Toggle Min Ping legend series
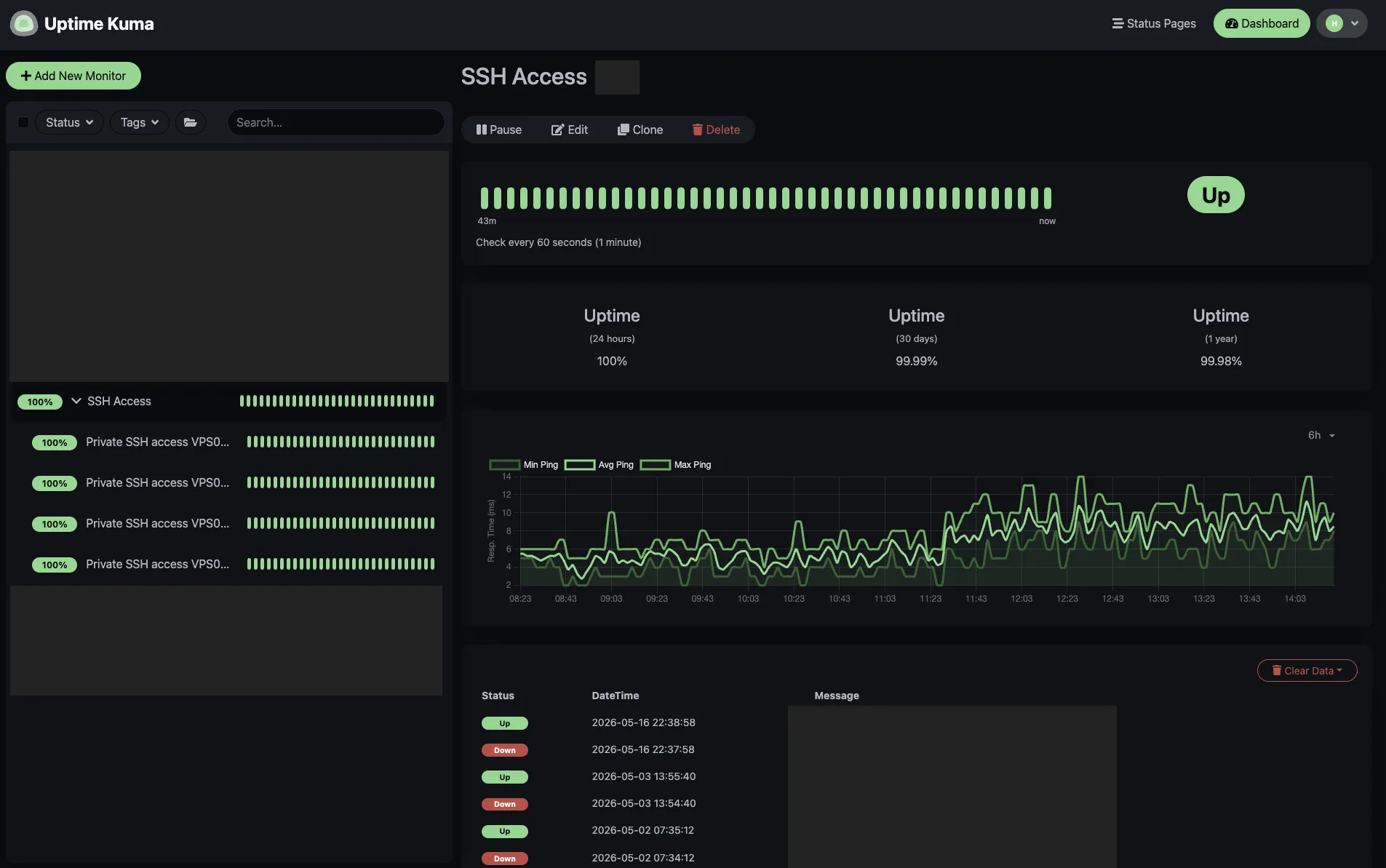The width and height of the screenshot is (1386, 868). point(524,465)
